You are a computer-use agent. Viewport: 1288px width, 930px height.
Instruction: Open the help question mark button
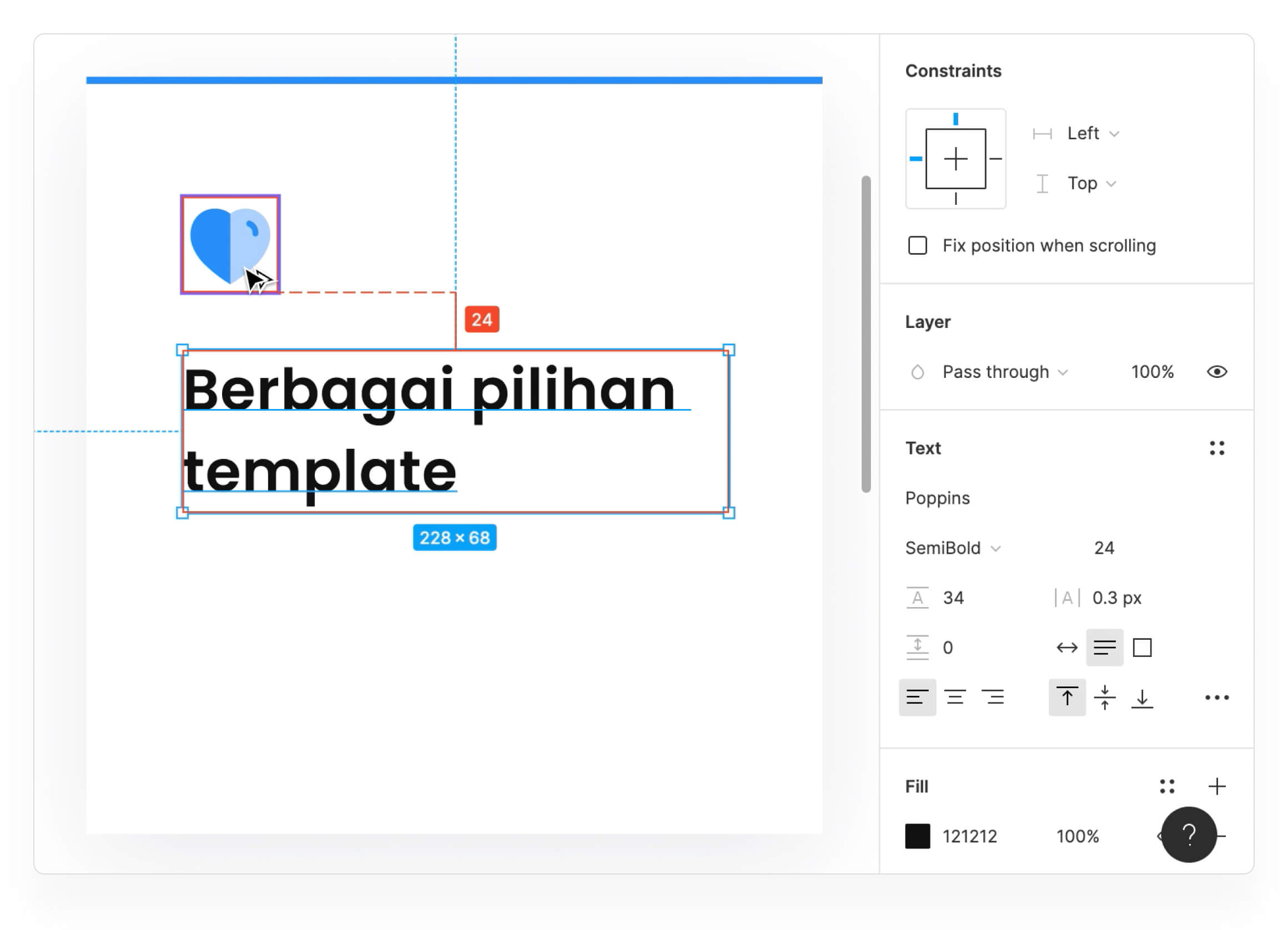[1188, 835]
